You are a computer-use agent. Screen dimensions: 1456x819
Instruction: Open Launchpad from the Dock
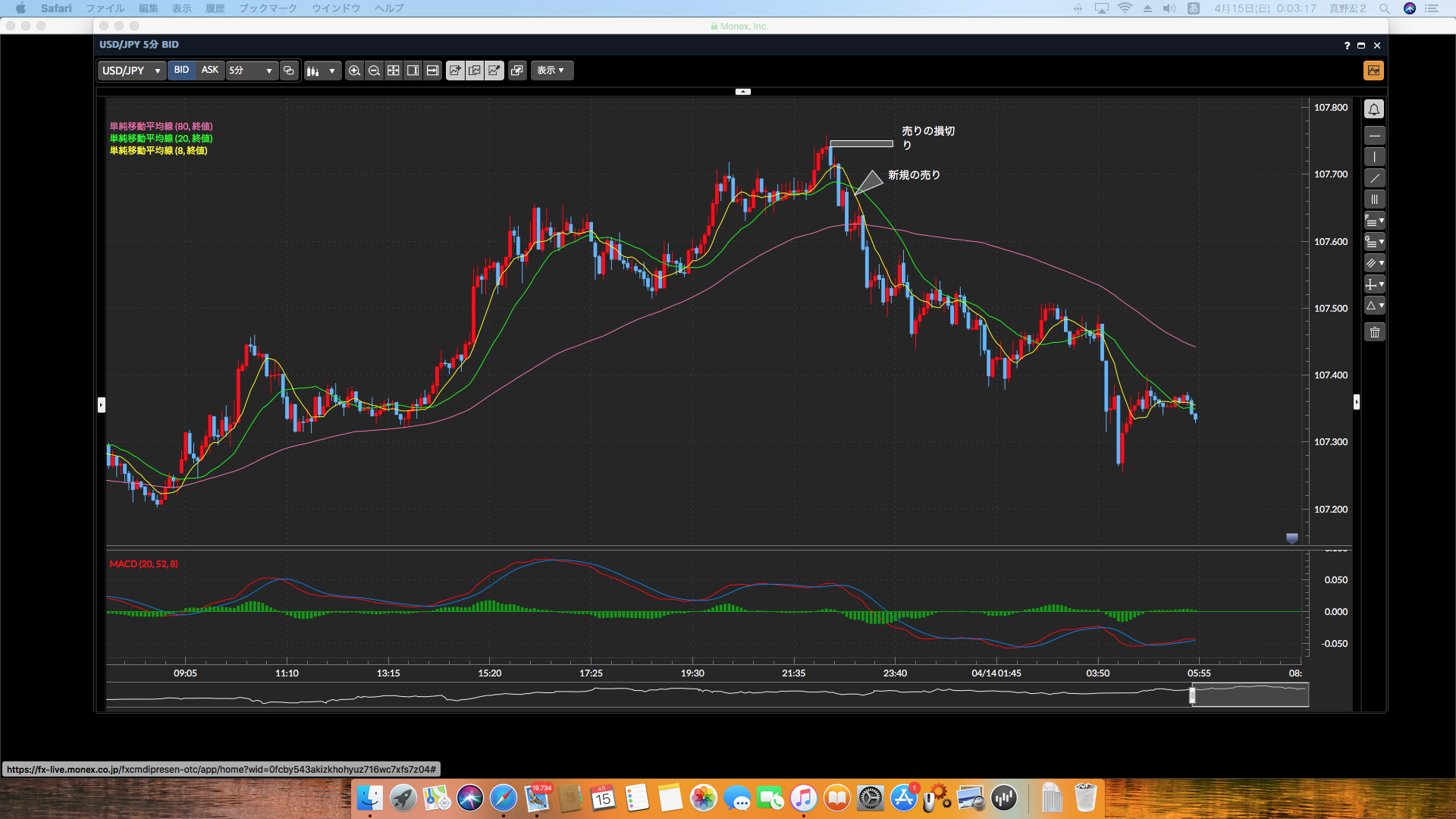[403, 798]
